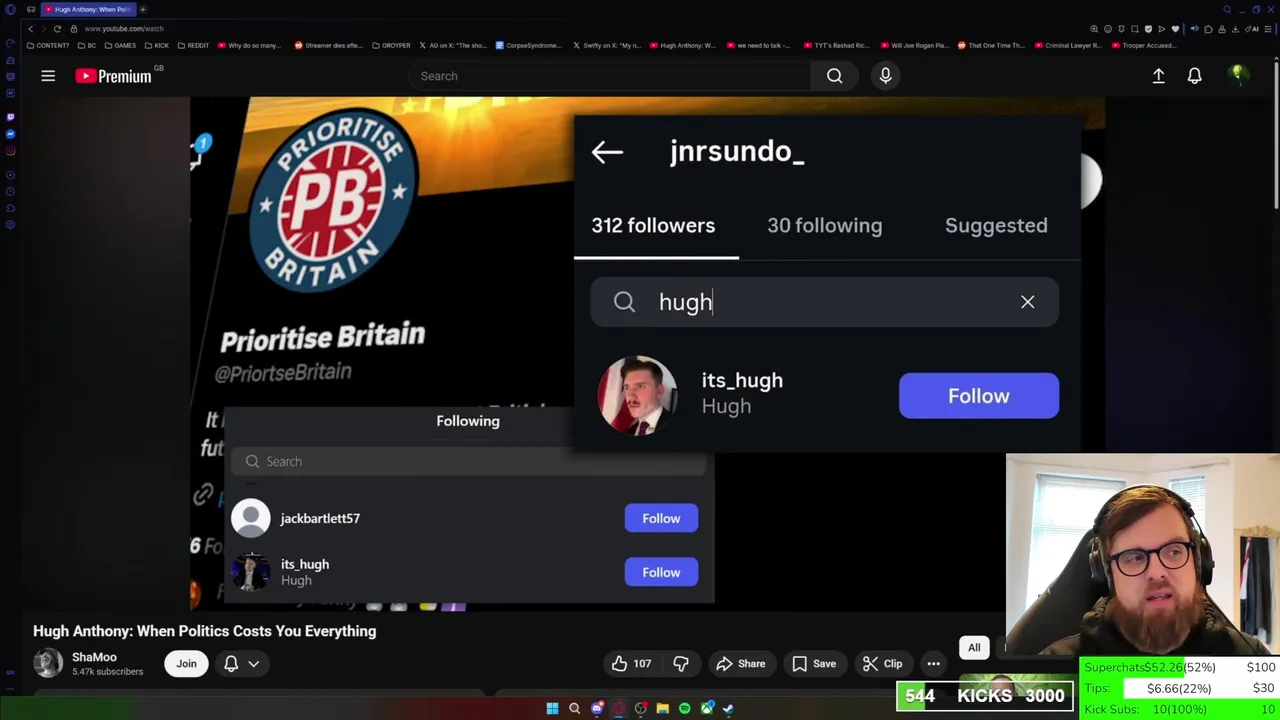This screenshot has width=1280, height=720.
Task: Open a new browser tab with plus
Action: coord(142,9)
